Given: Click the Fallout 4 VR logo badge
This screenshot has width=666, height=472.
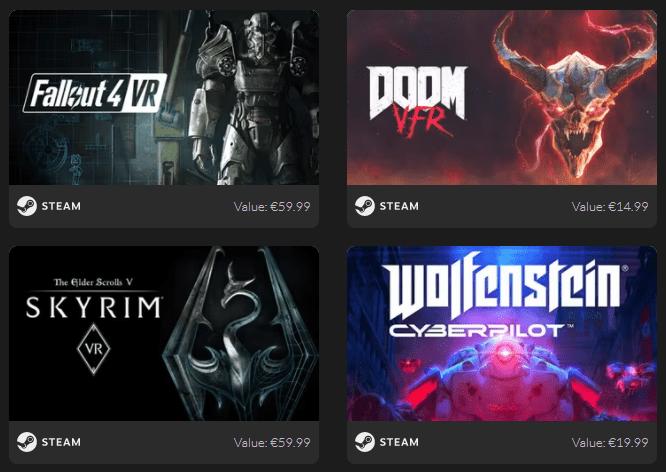Looking at the screenshot, I should click(94, 93).
